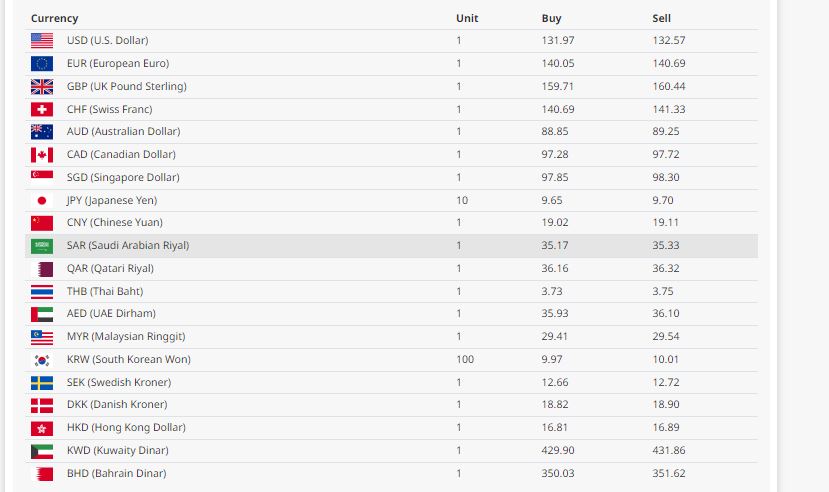829x492 pixels.
Task: Click the Swedish flag icon
Action: click(x=42, y=382)
